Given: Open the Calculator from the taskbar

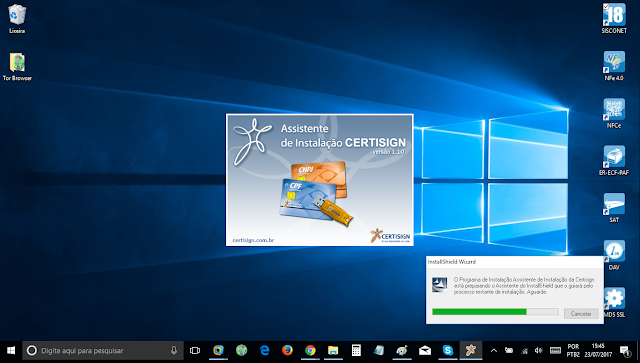Looking at the screenshot, I should coord(356,351).
